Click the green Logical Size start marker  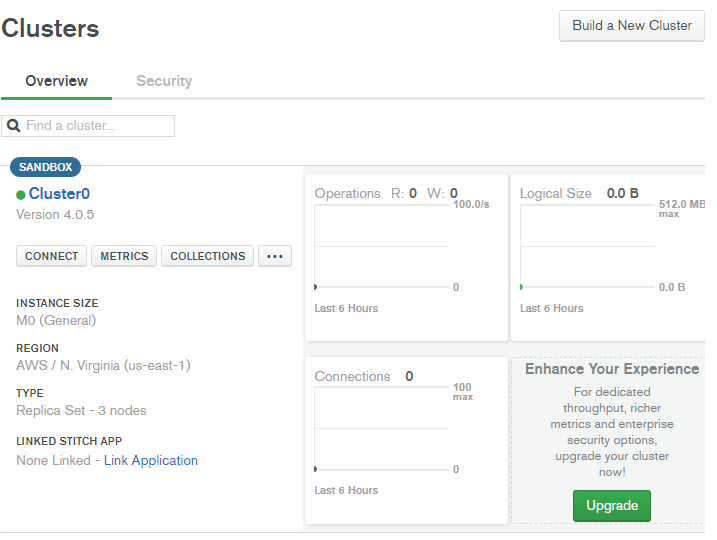521,287
